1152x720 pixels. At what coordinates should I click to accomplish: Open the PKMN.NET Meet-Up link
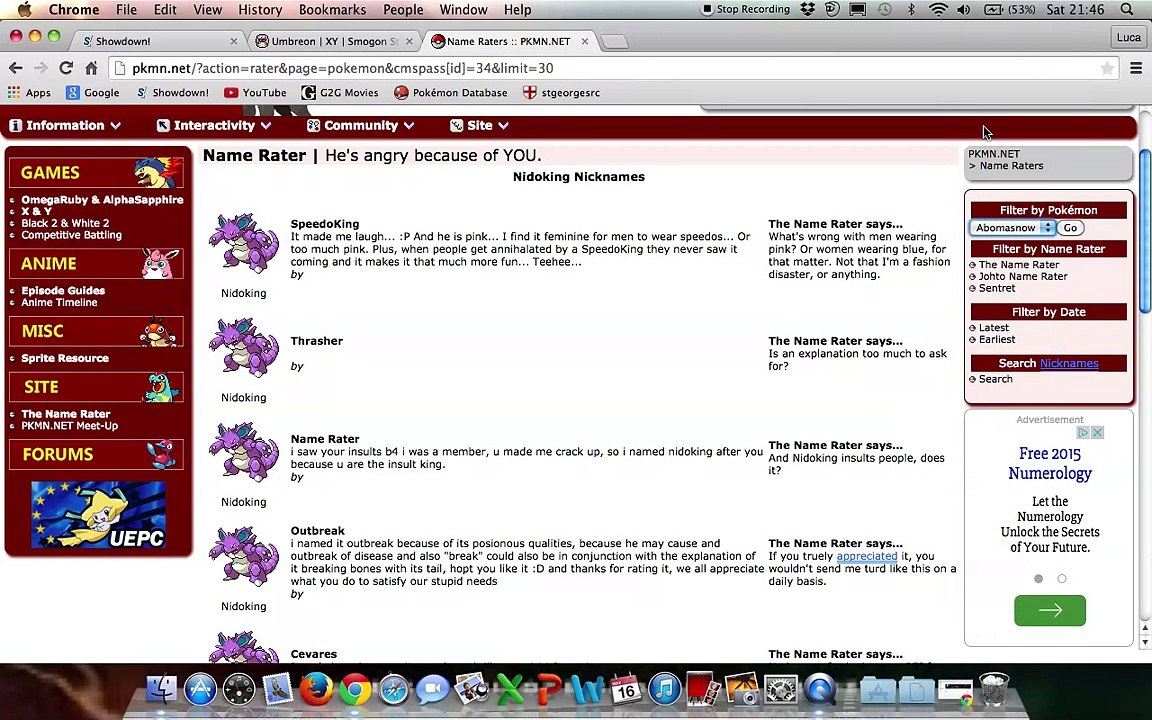click(x=69, y=426)
